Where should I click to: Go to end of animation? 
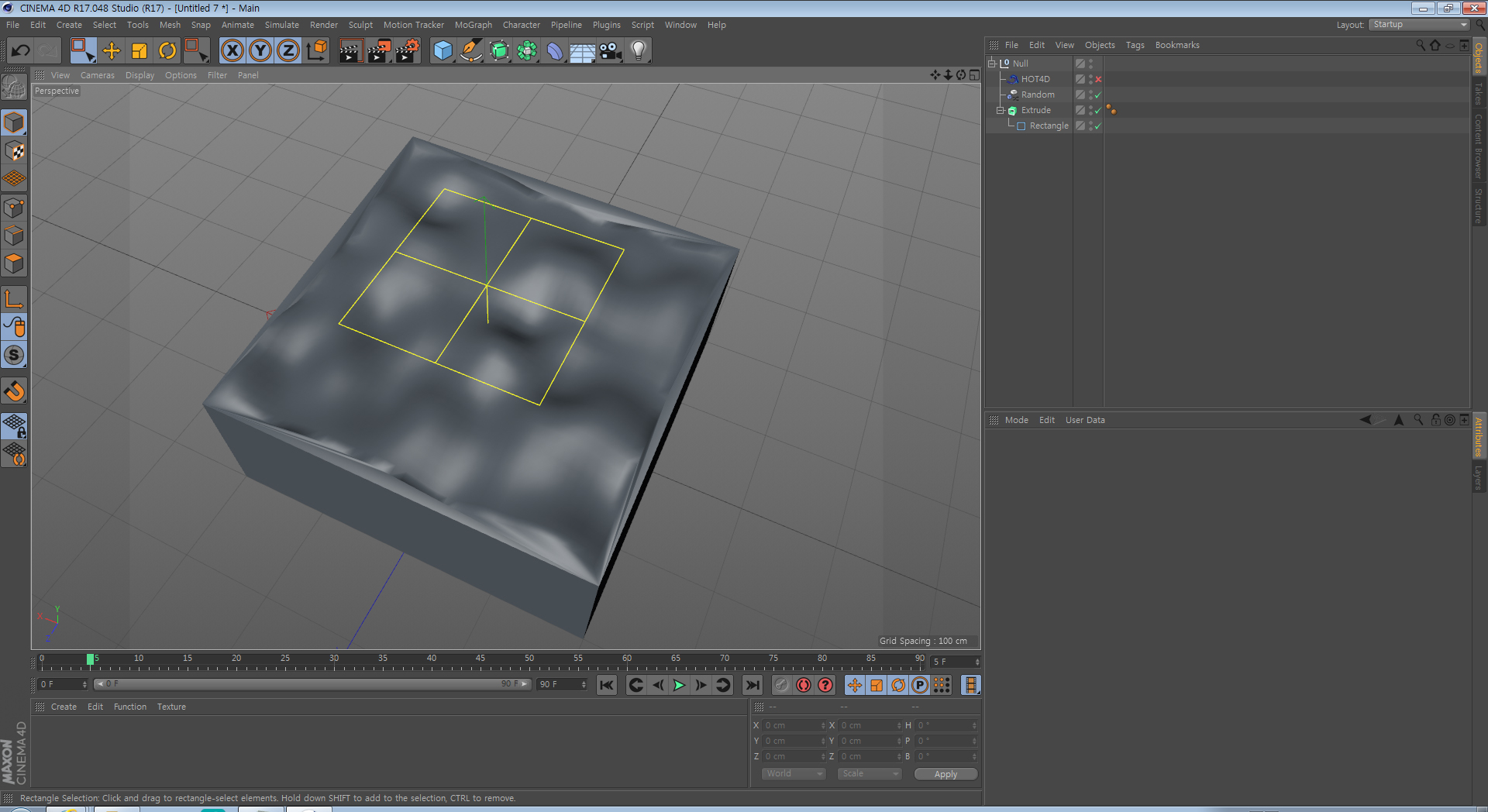coord(752,685)
